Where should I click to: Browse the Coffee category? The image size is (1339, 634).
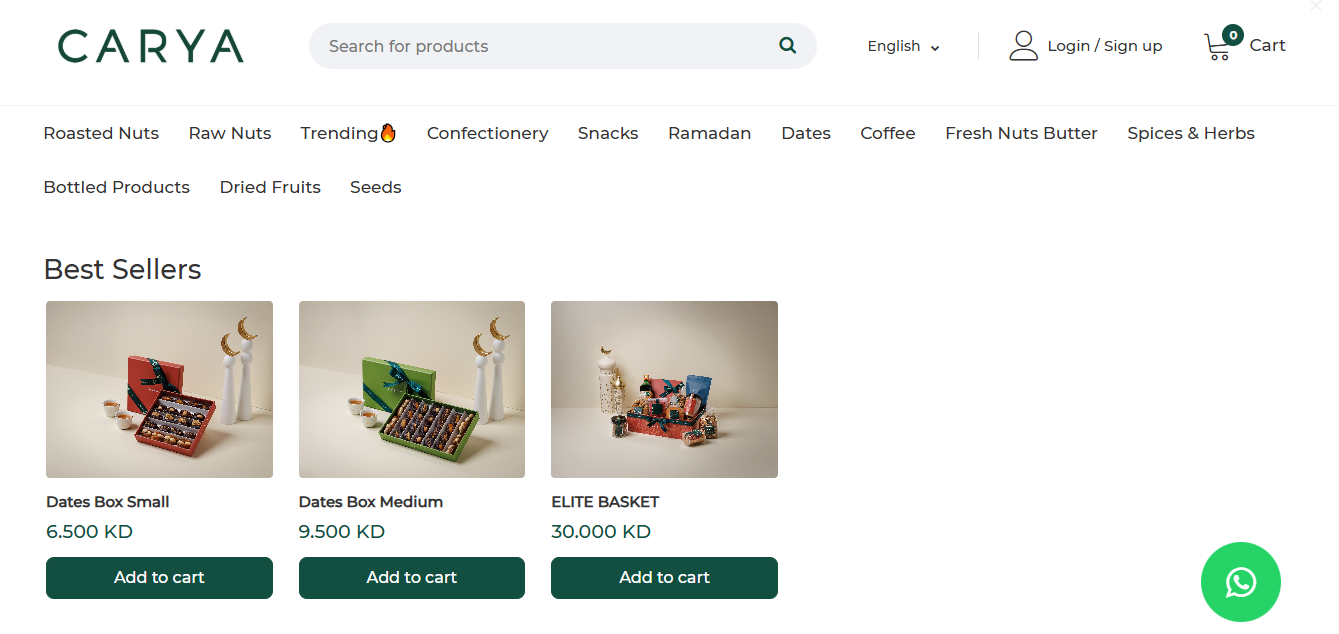click(x=887, y=133)
